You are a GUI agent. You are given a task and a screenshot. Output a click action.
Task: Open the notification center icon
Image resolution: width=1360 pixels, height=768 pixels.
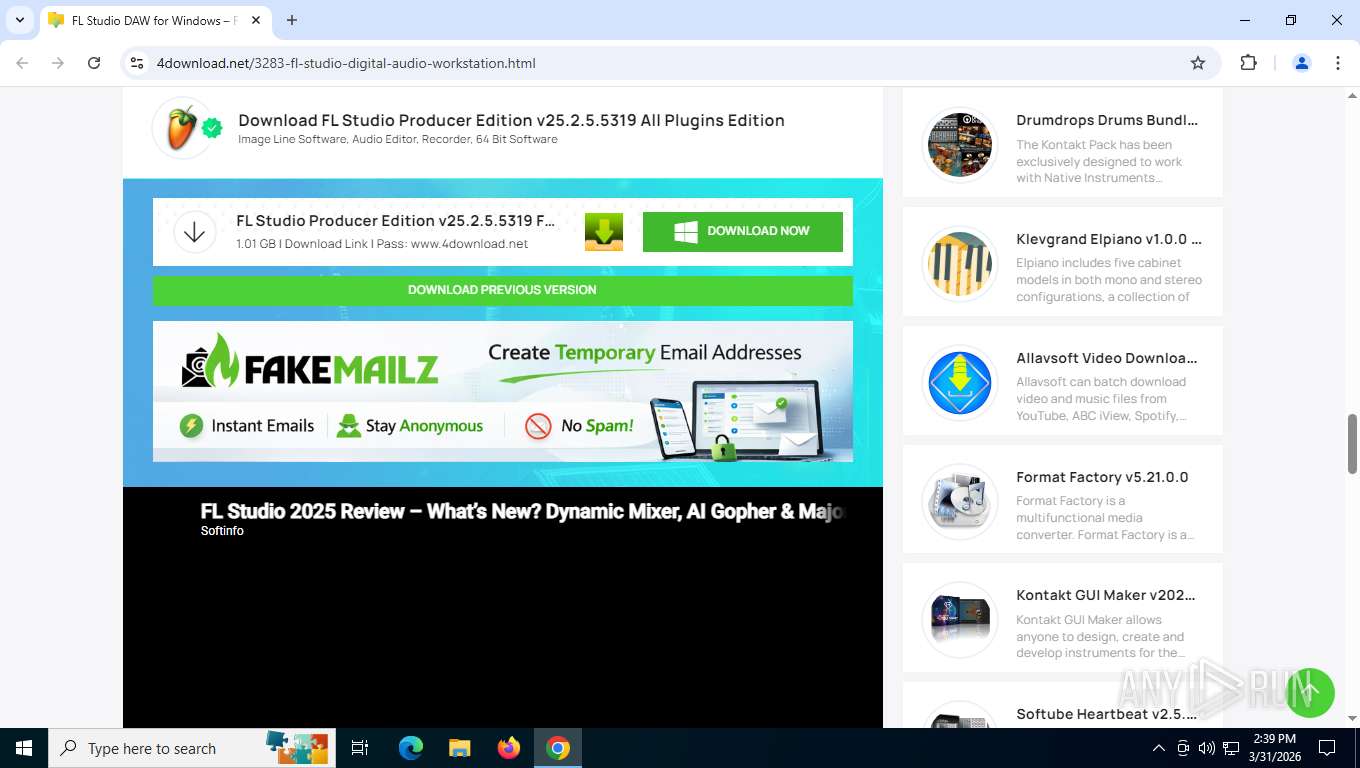coord(1327,748)
